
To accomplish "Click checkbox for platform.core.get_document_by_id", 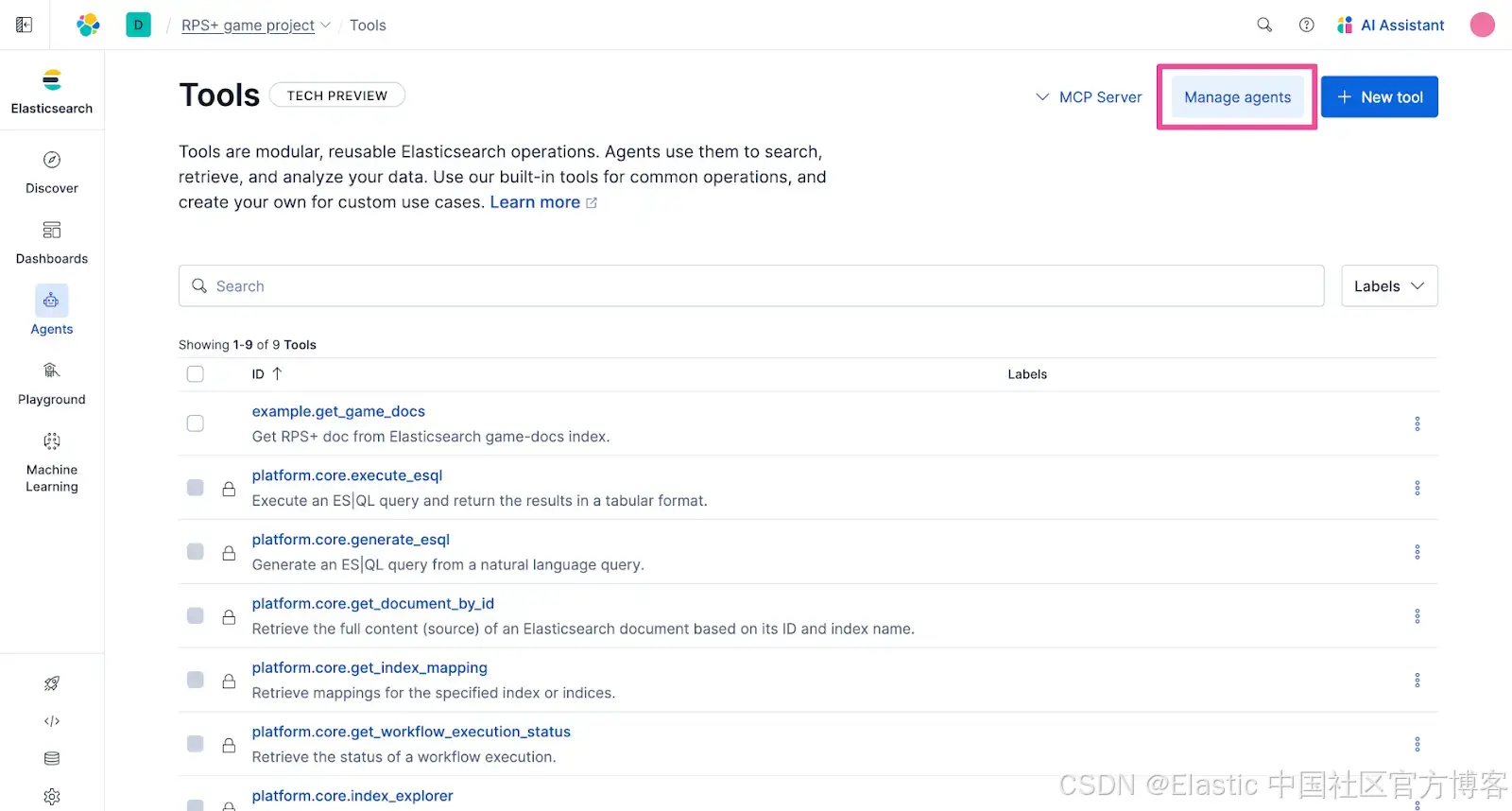I will coord(196,616).
